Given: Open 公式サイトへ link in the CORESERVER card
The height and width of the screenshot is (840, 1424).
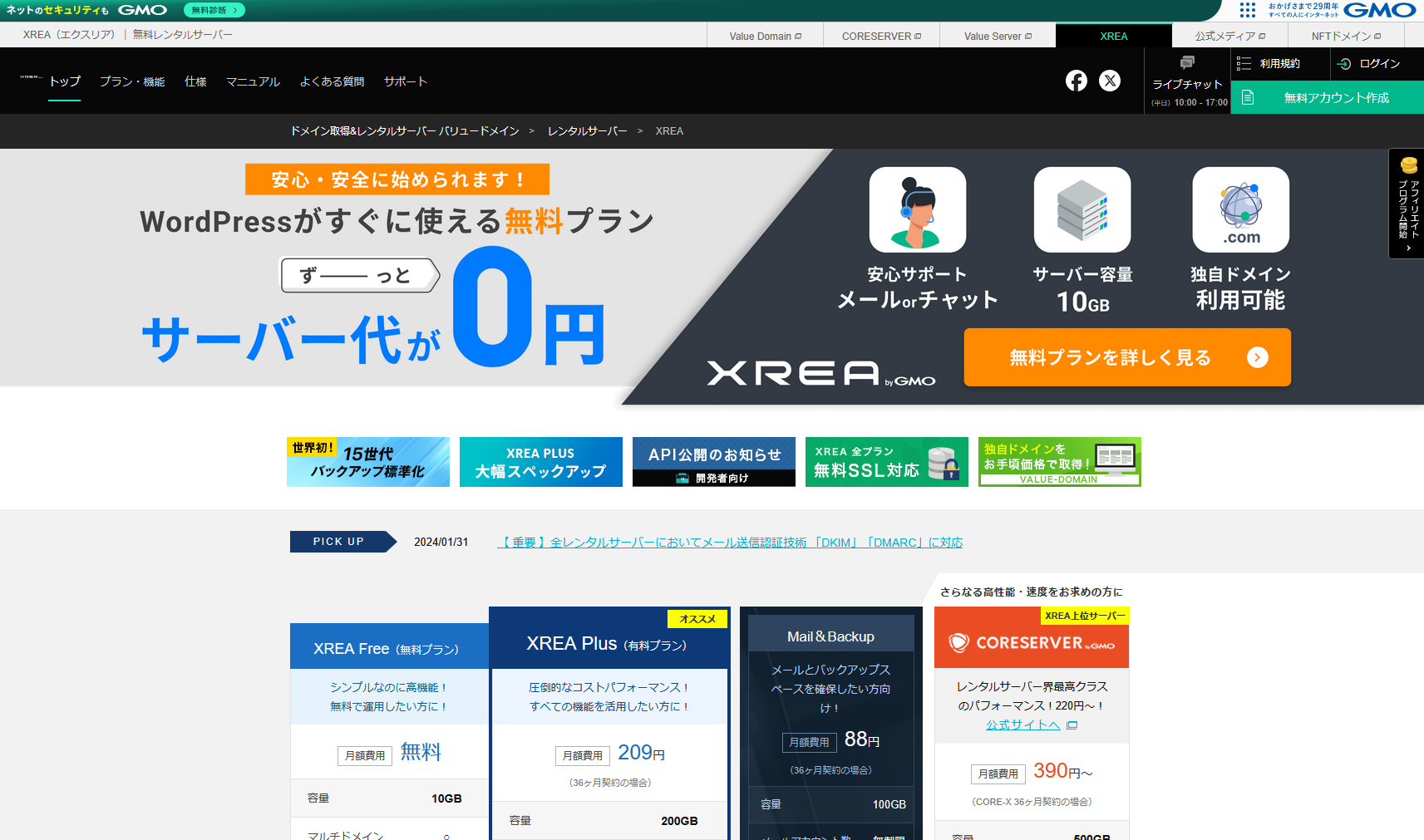Looking at the screenshot, I should click(1022, 724).
